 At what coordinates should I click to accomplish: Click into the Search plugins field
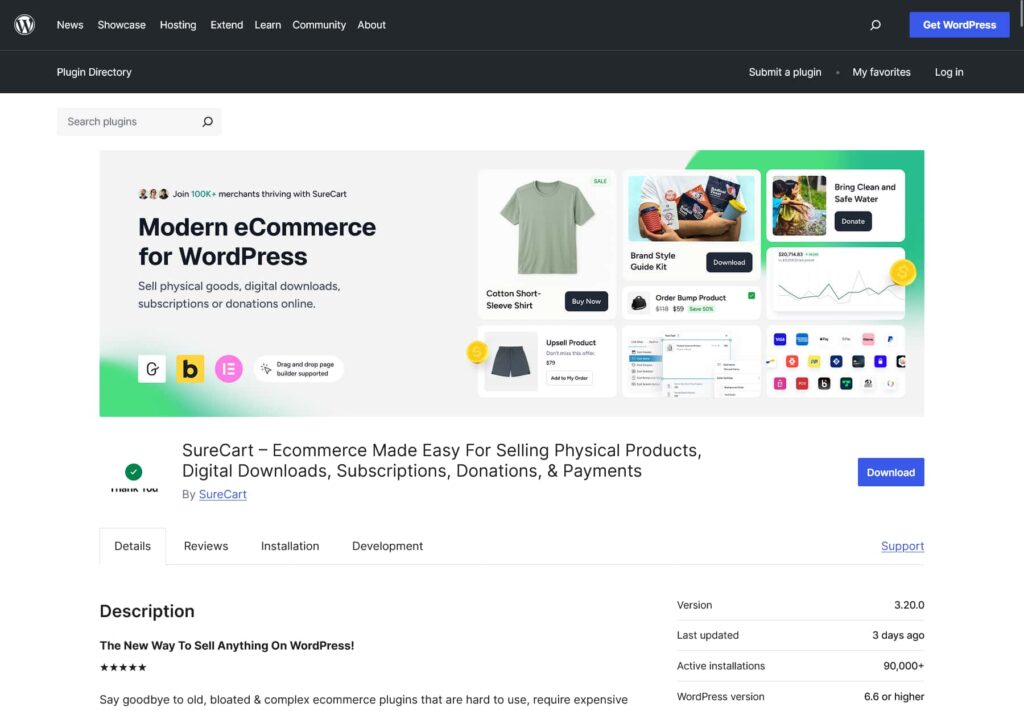(128, 122)
